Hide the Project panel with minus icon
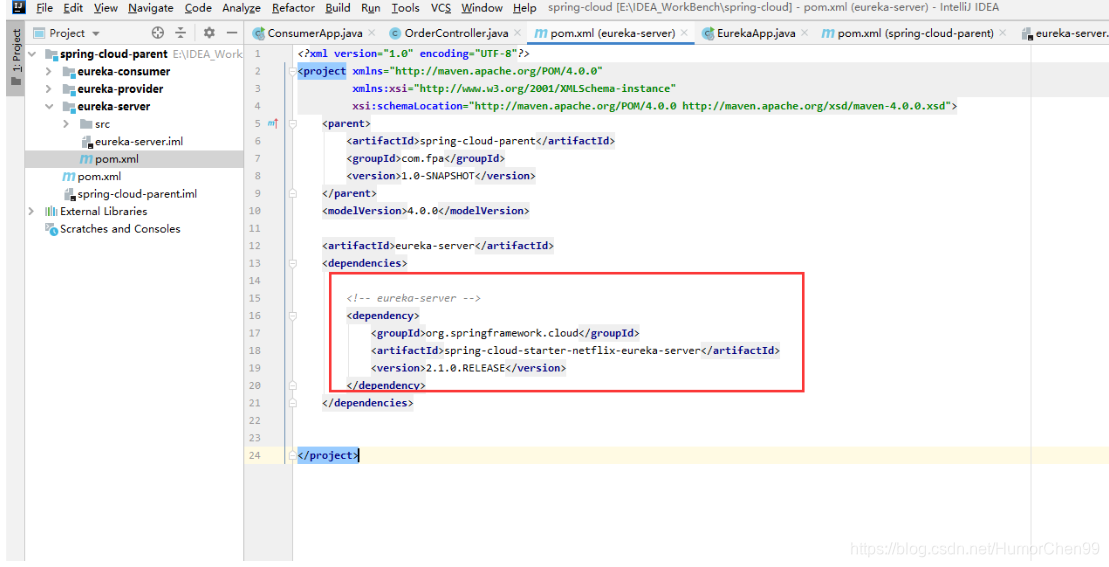This screenshot has width=1109, height=567. (x=232, y=33)
